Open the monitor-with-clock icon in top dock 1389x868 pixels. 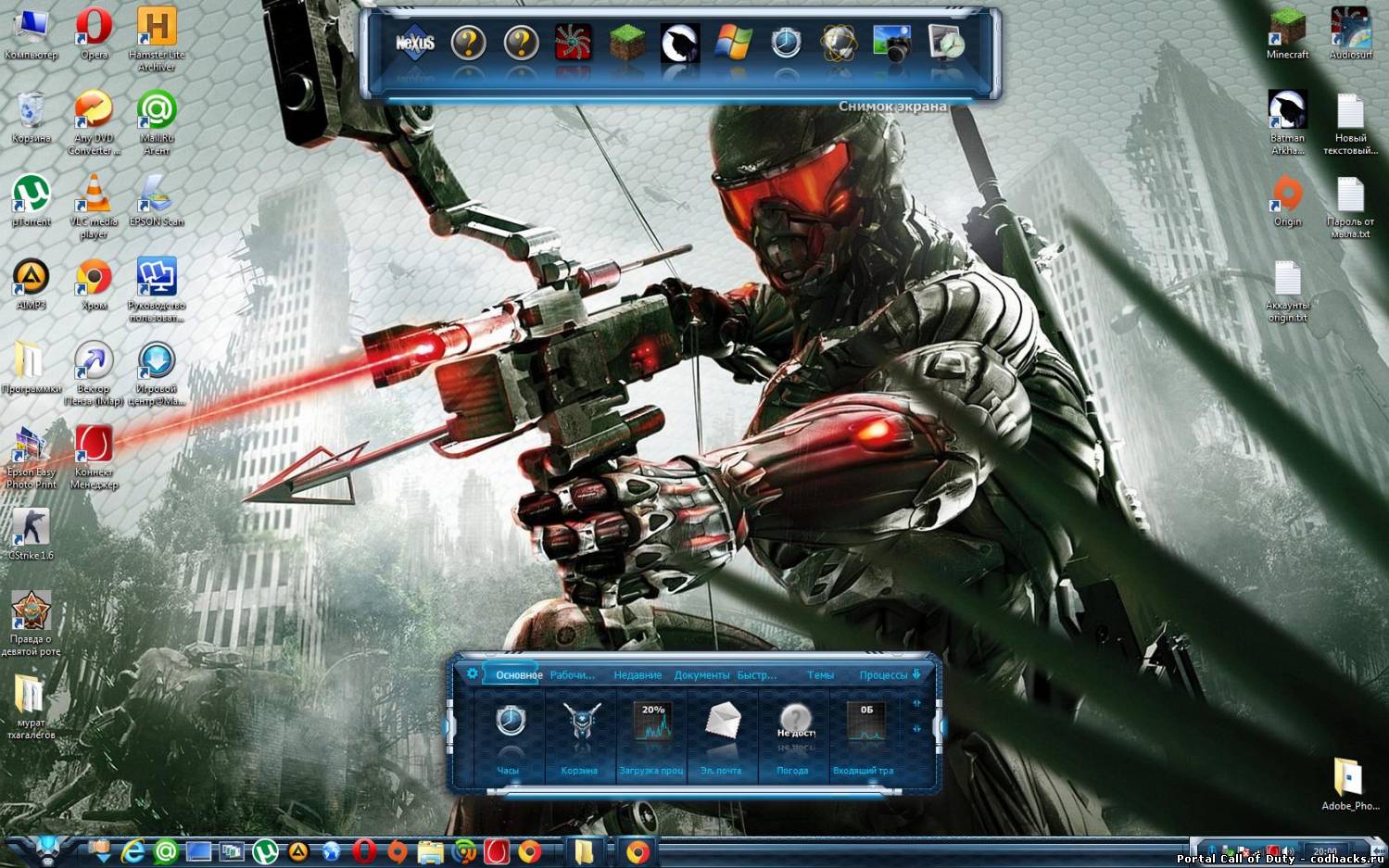point(946,43)
